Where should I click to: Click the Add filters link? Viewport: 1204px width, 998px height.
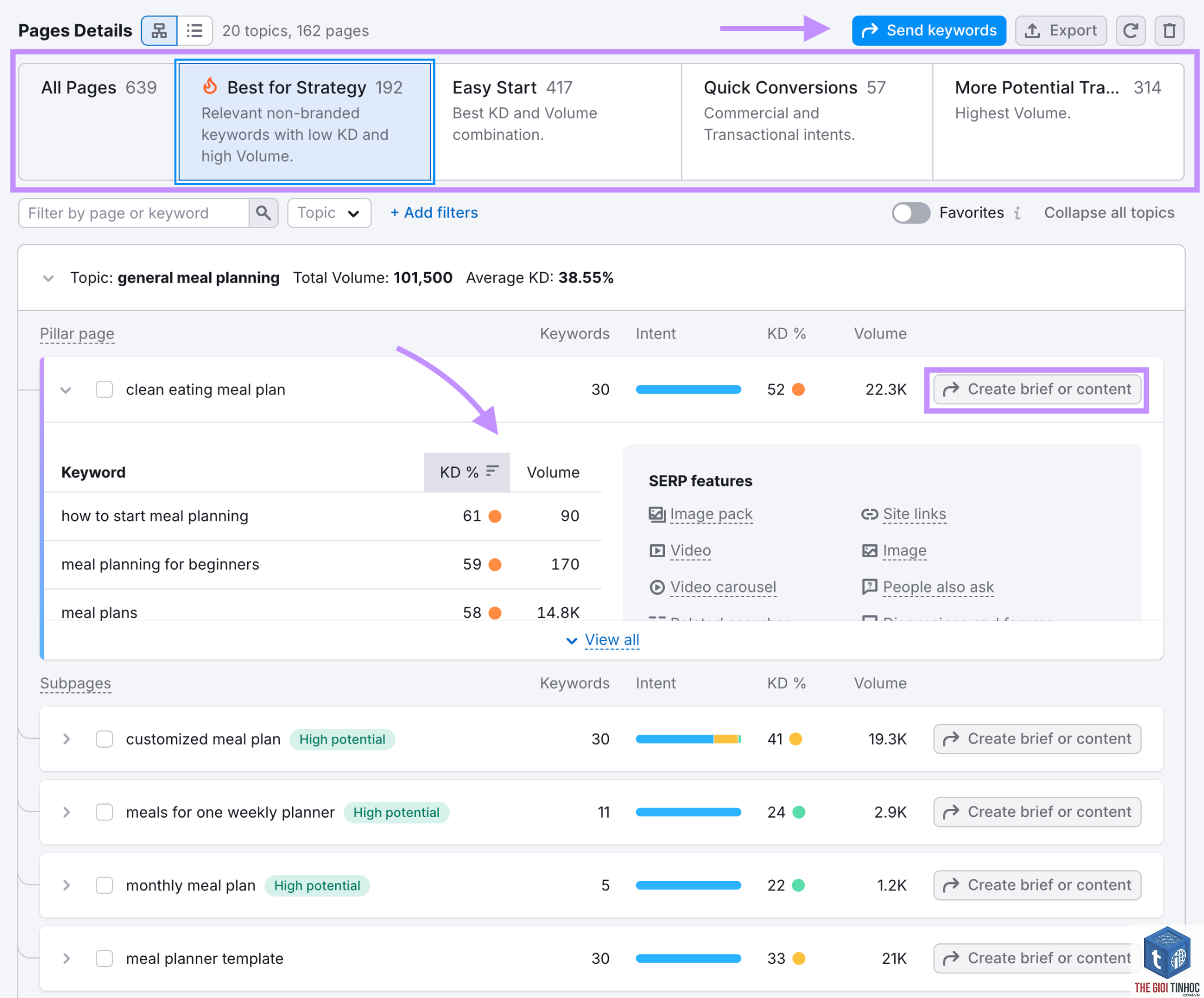[434, 213]
